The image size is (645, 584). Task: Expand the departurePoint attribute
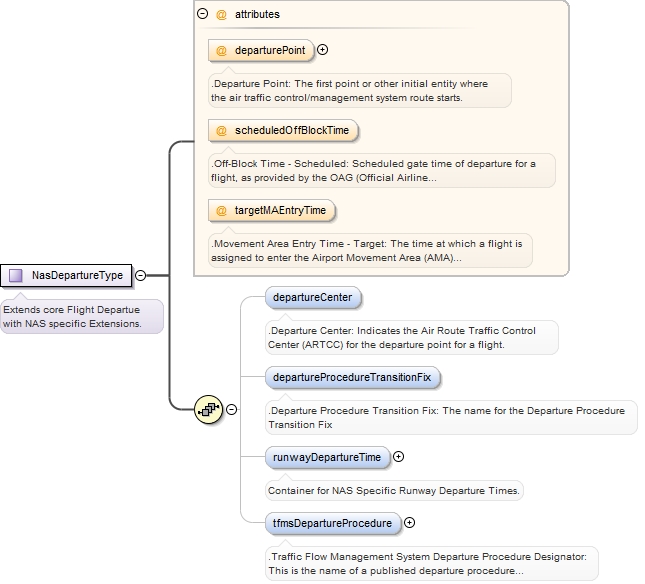323,50
